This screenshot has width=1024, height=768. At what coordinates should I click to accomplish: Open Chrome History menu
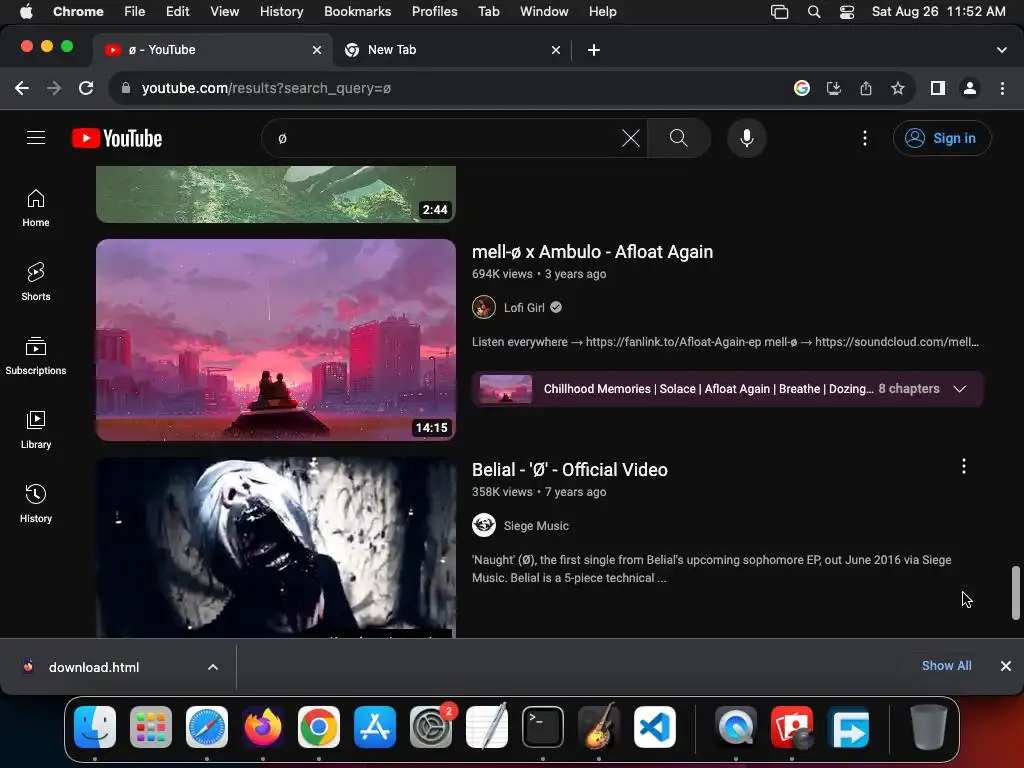[x=281, y=11]
